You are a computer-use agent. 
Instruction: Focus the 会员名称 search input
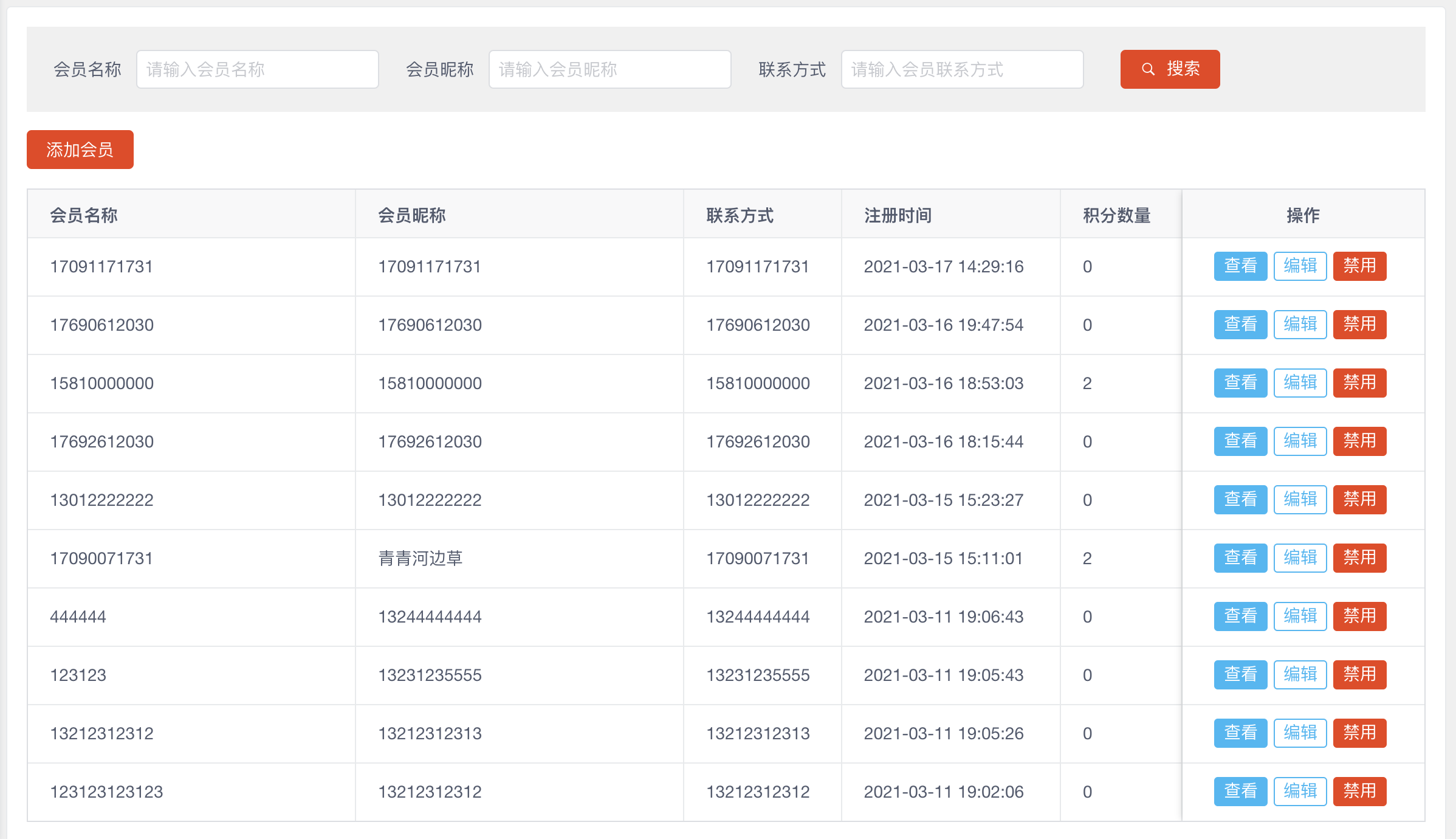258,69
